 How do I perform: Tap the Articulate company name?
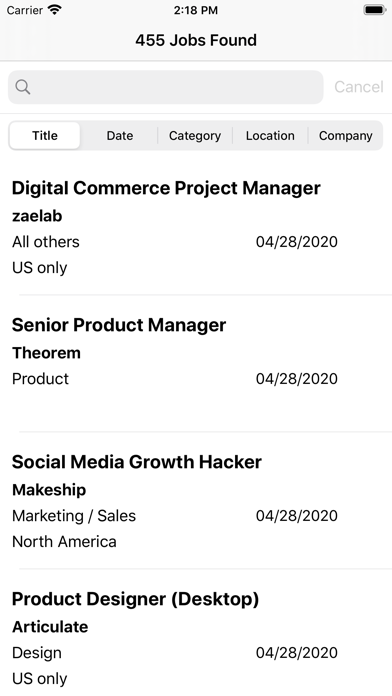coord(50,627)
